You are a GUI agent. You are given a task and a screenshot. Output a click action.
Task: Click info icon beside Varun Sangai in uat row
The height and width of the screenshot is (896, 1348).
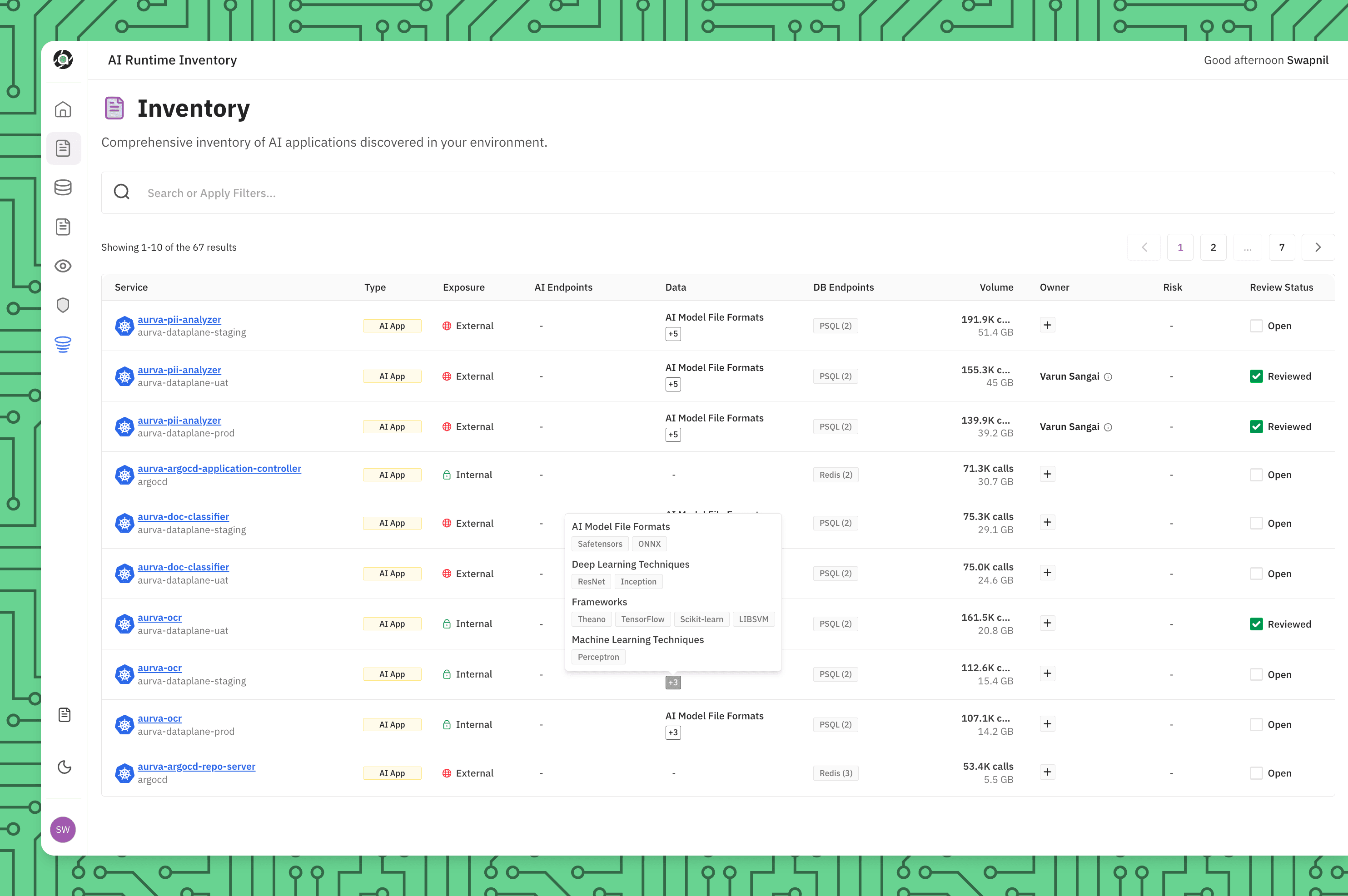(1108, 376)
